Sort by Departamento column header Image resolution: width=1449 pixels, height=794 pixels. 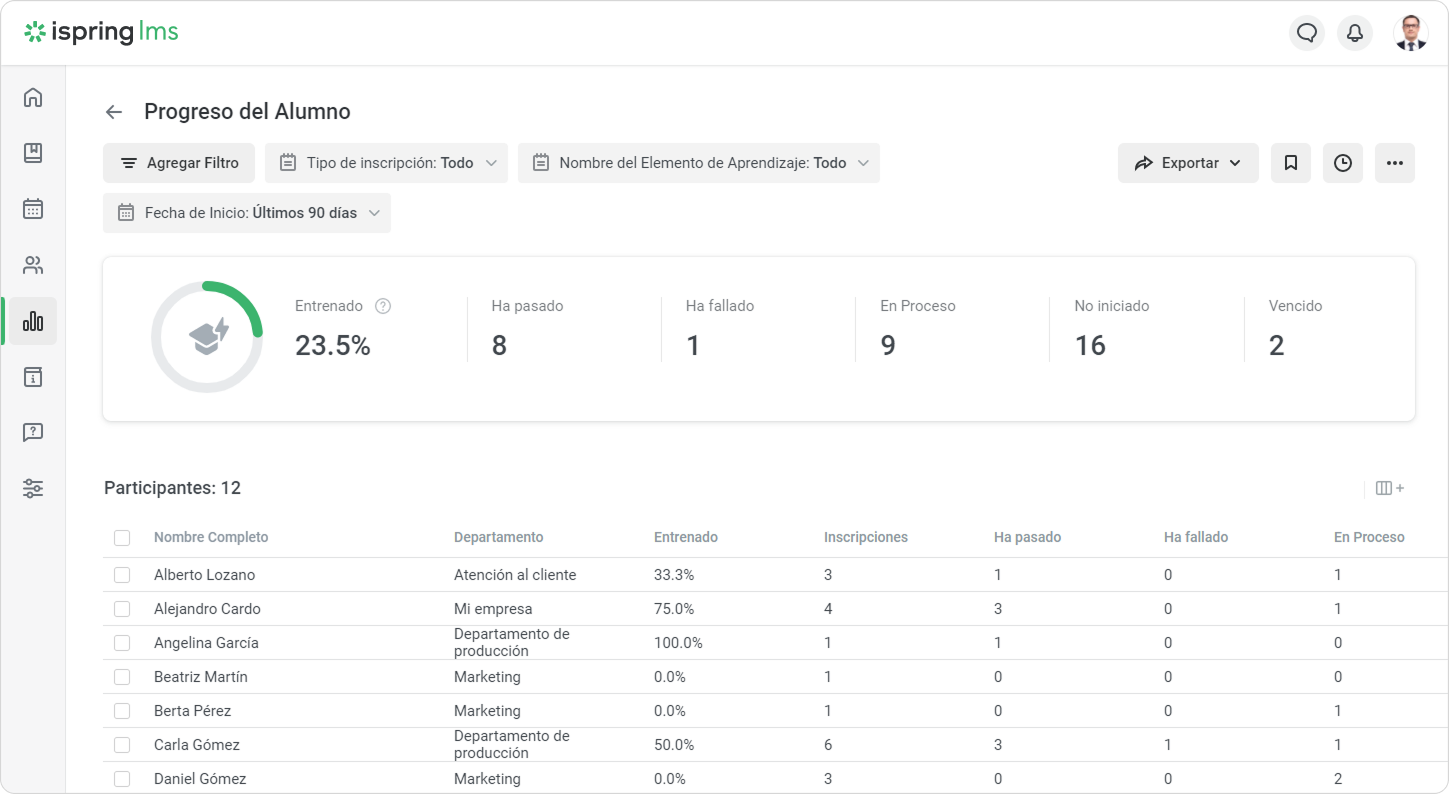[x=499, y=537]
